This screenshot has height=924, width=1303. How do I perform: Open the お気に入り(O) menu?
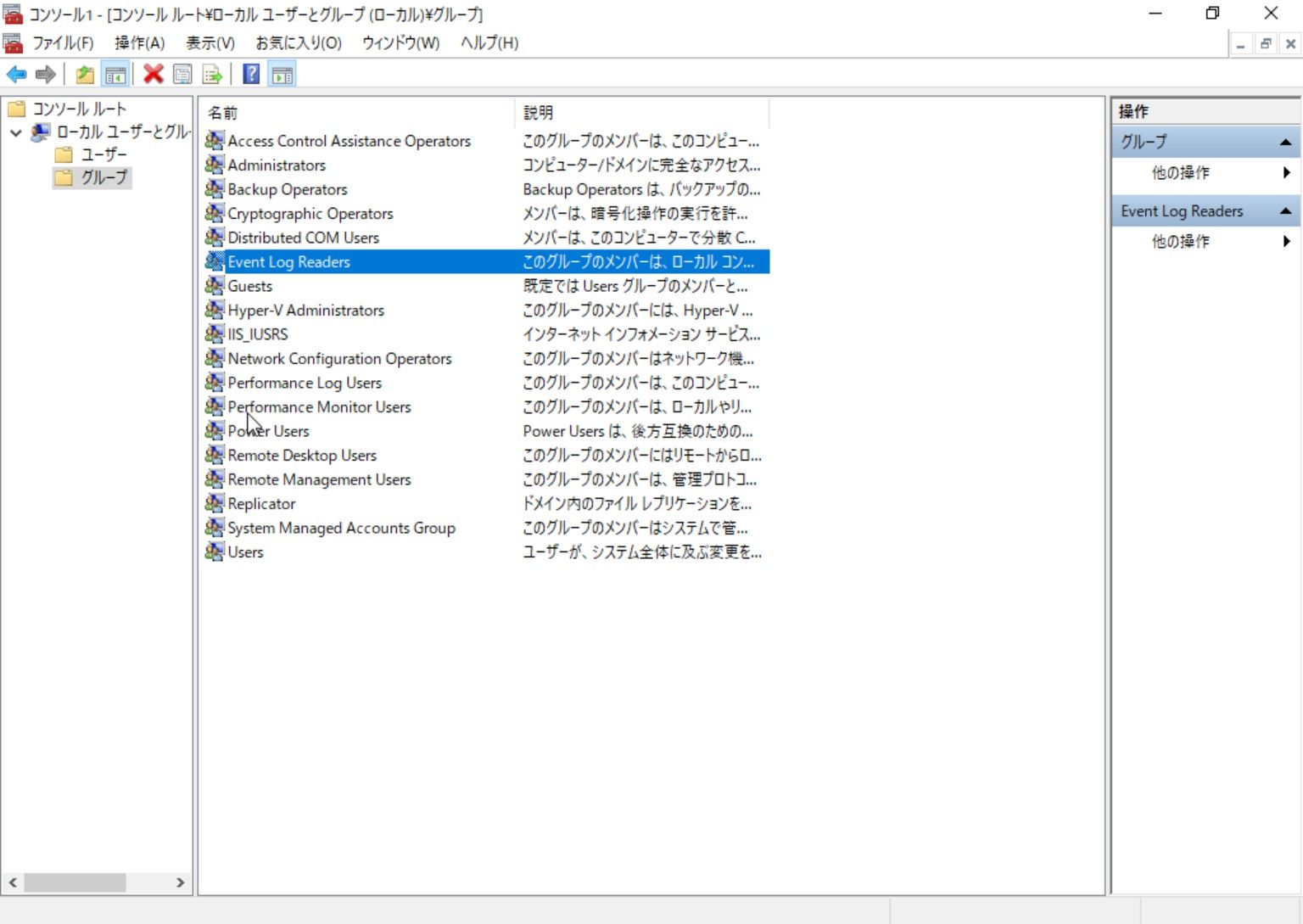click(x=299, y=42)
